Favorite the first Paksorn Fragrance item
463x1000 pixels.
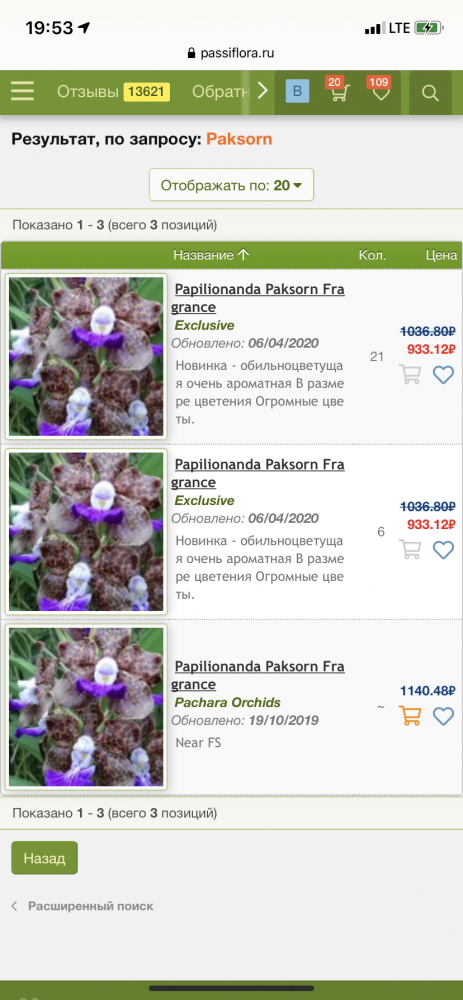point(443,374)
